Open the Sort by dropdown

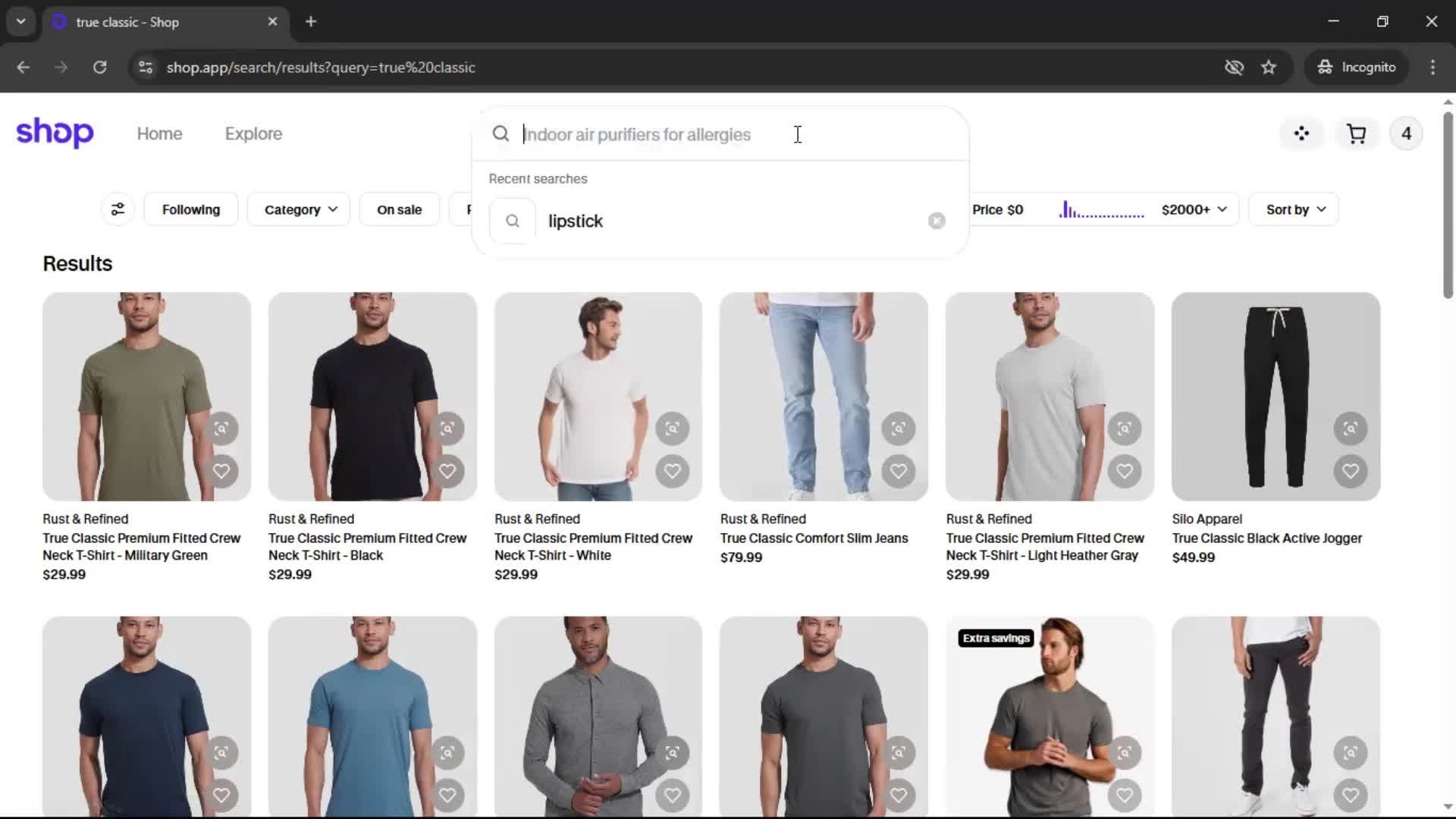(x=1295, y=209)
